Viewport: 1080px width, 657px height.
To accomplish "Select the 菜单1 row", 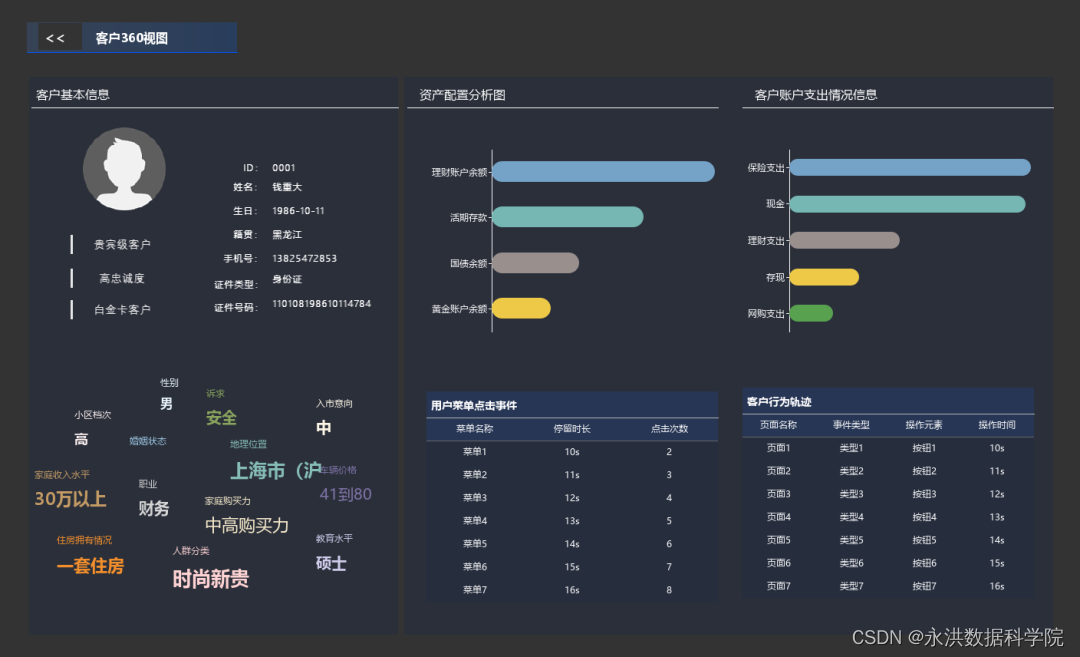I will pos(572,452).
